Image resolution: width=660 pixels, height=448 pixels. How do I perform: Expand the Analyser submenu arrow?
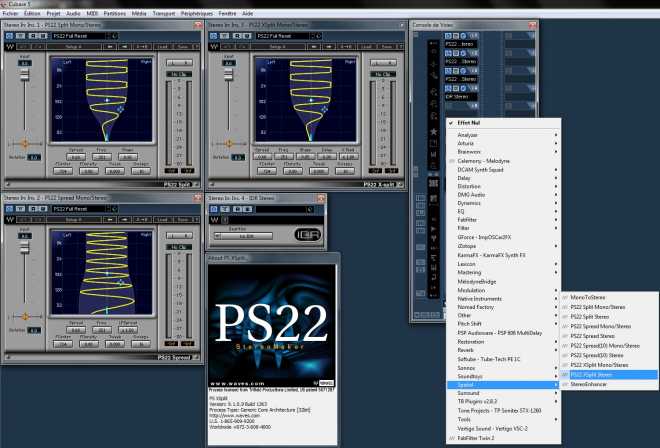point(556,135)
